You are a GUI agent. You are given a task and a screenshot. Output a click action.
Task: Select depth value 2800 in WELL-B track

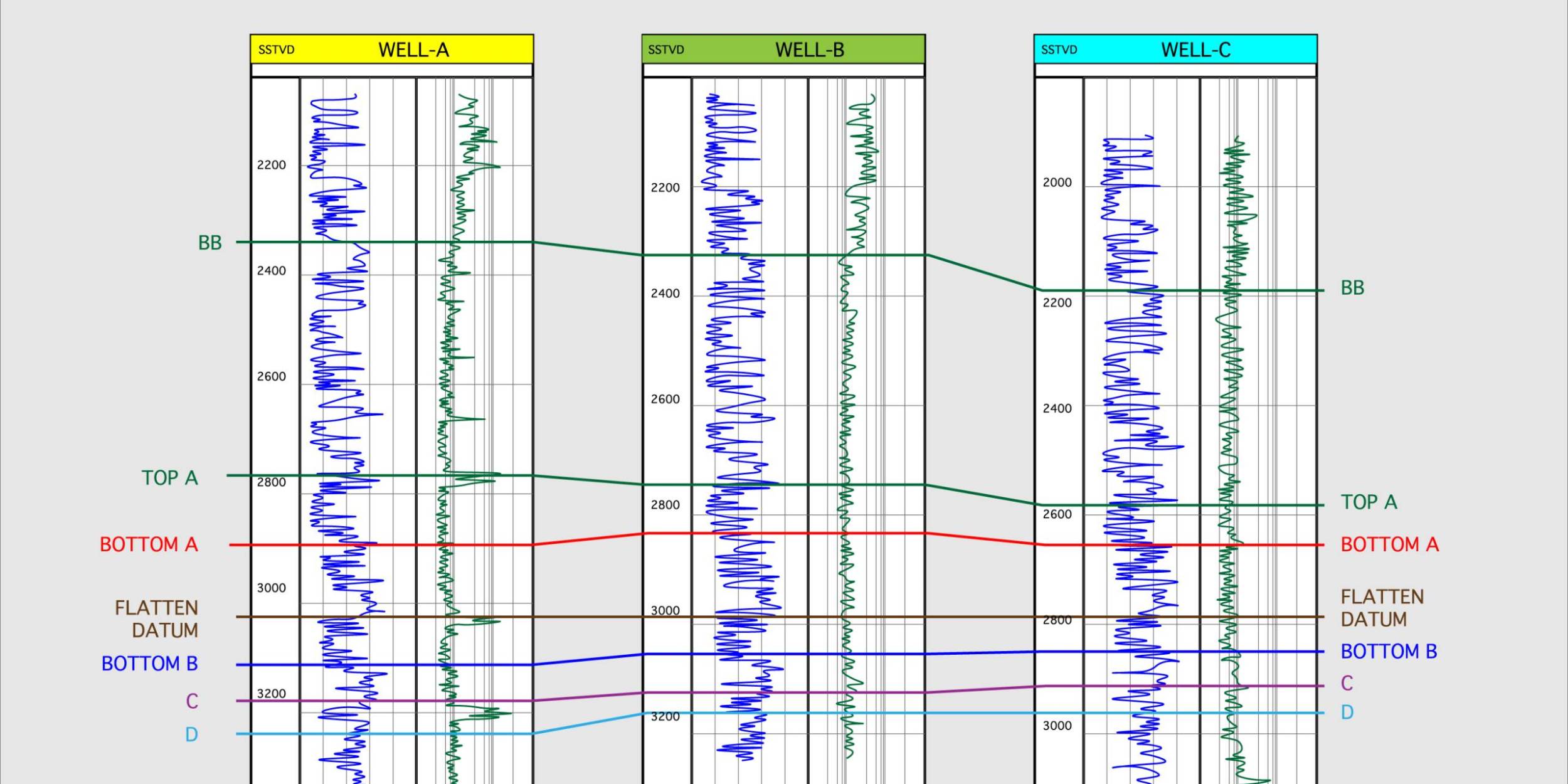click(x=665, y=505)
